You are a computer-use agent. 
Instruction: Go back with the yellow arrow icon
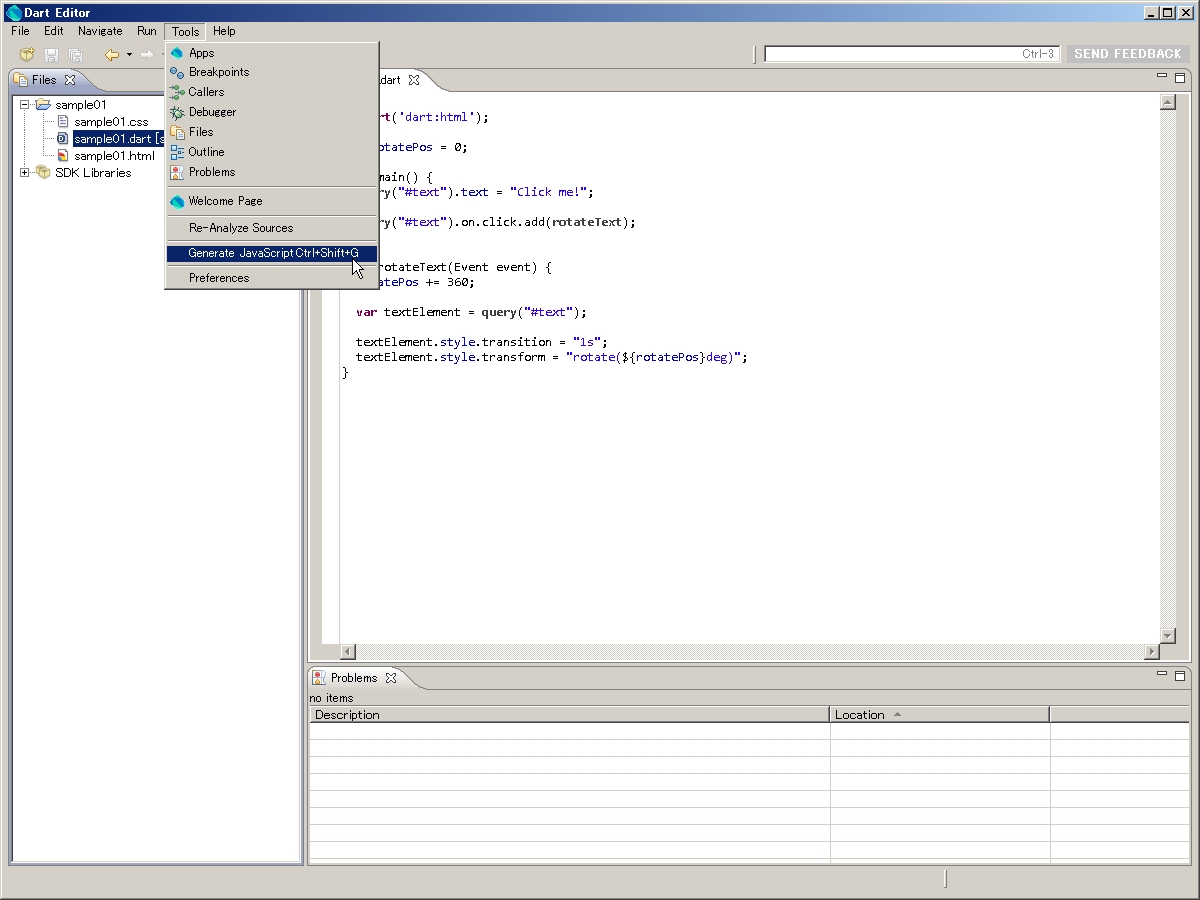tap(112, 55)
